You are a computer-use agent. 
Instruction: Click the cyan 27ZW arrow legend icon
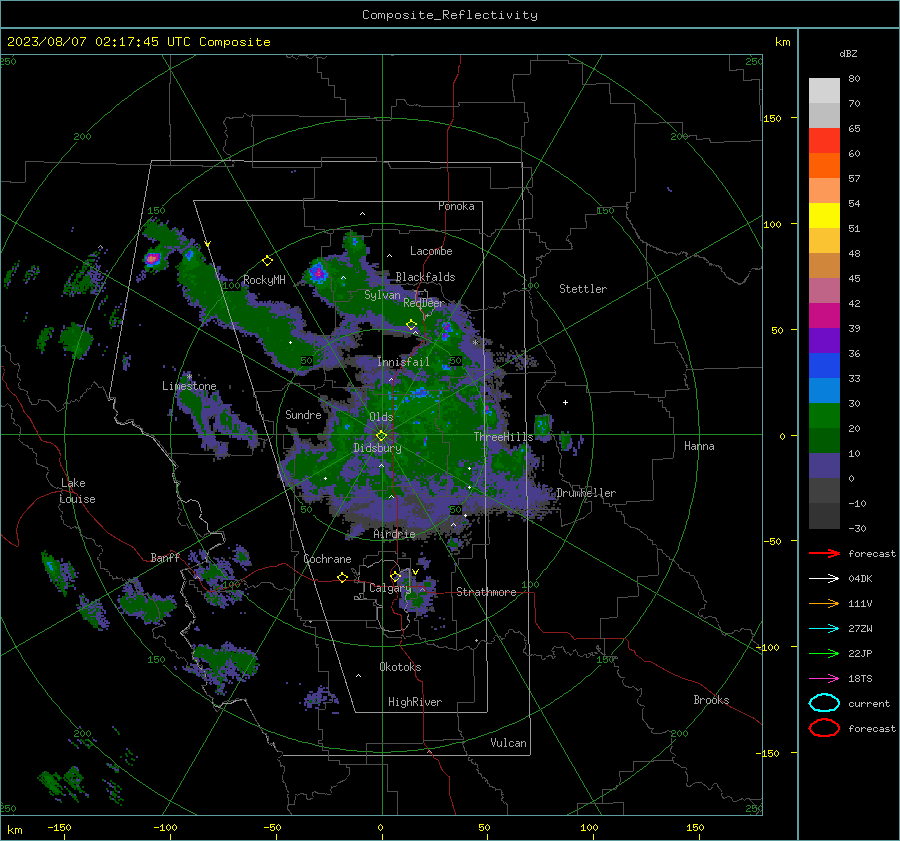(824, 629)
